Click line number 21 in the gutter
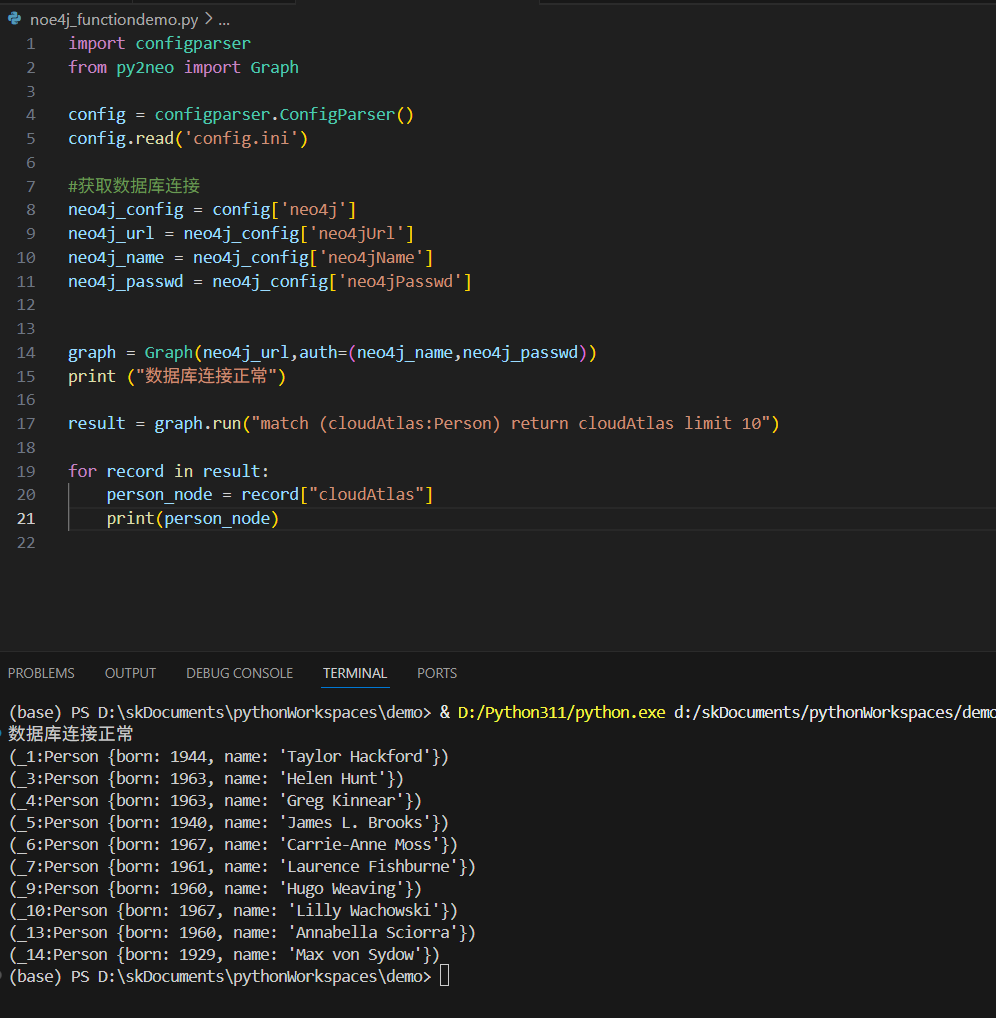Viewport: 996px width, 1018px height. pos(26,519)
